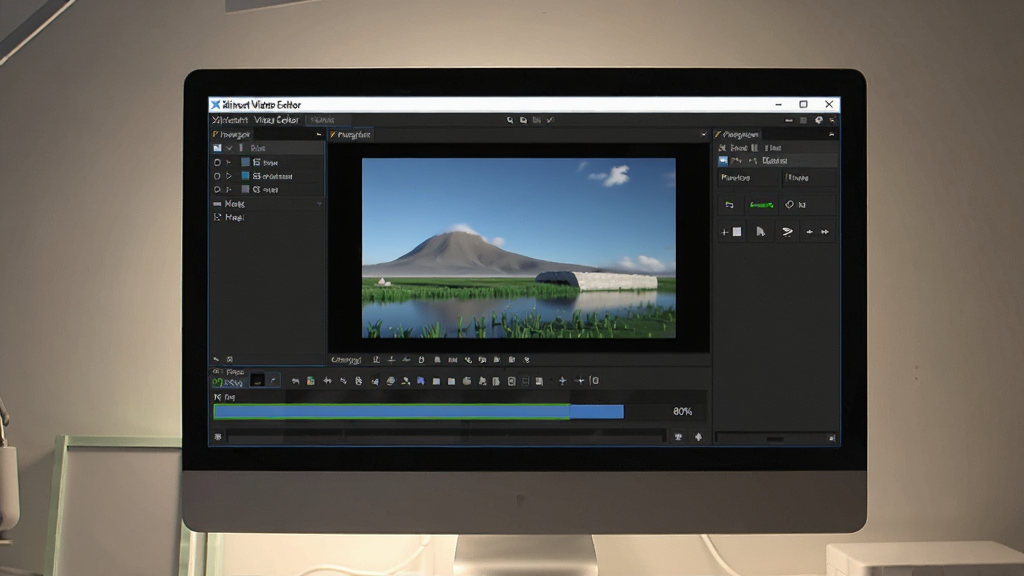Screen dimensions: 1024x576
Task: Click the black box beside the green timeline label
Action: pyautogui.click(x=258, y=381)
